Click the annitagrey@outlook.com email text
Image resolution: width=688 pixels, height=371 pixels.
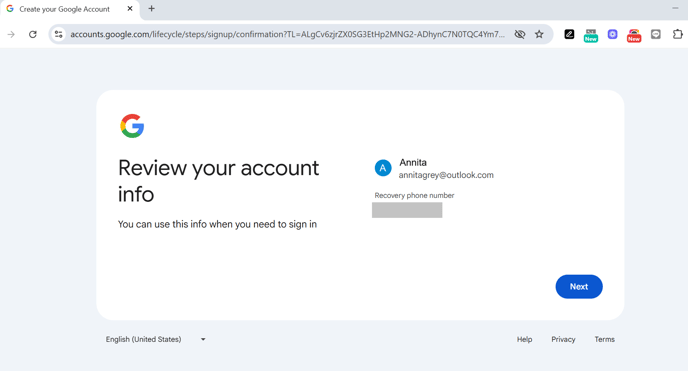[446, 175]
